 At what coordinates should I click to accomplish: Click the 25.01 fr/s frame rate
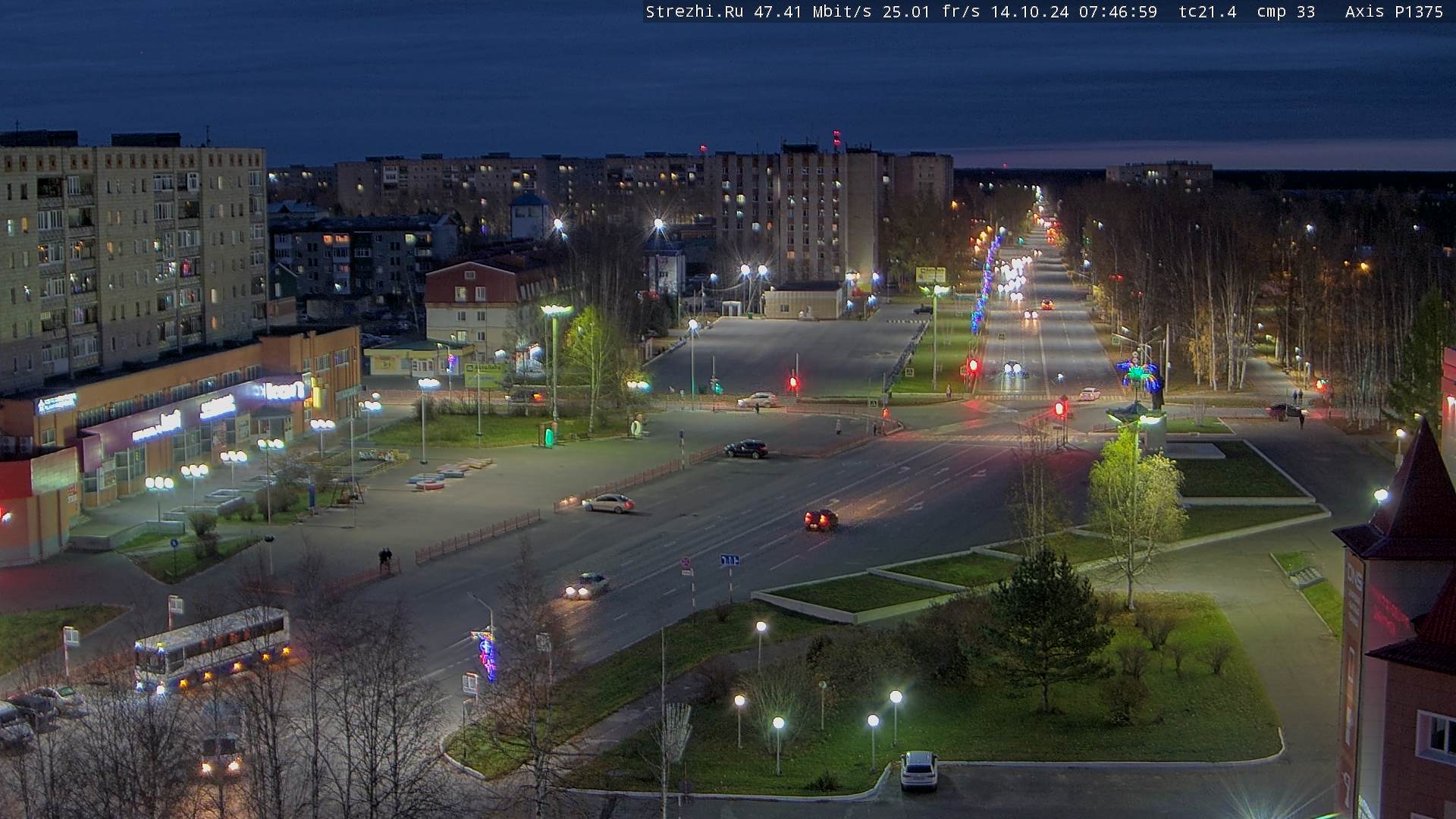click(931, 12)
